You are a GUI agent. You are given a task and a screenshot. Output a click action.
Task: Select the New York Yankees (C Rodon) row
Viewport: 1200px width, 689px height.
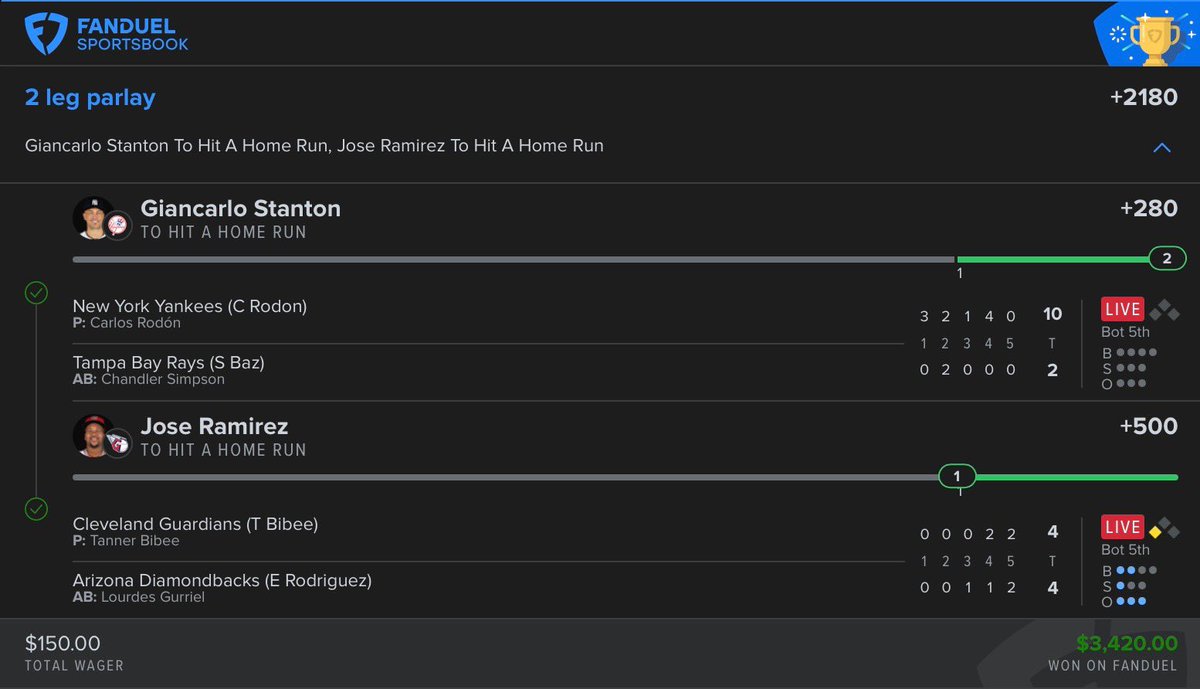coord(190,306)
